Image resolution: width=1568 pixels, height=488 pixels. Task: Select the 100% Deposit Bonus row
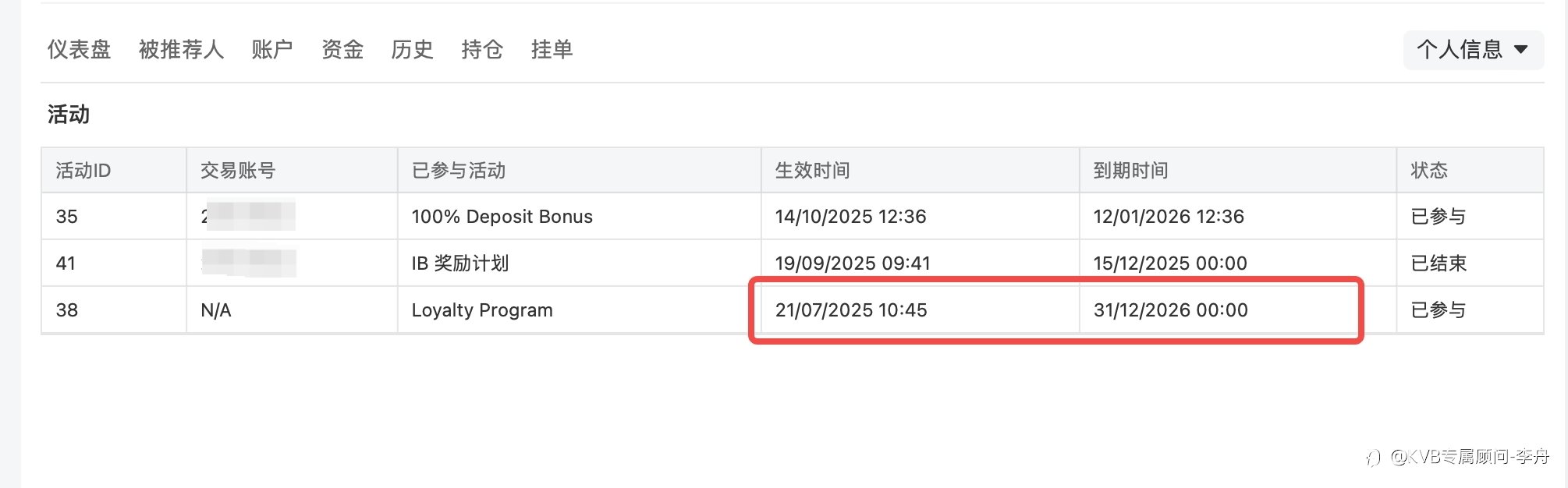[502, 217]
